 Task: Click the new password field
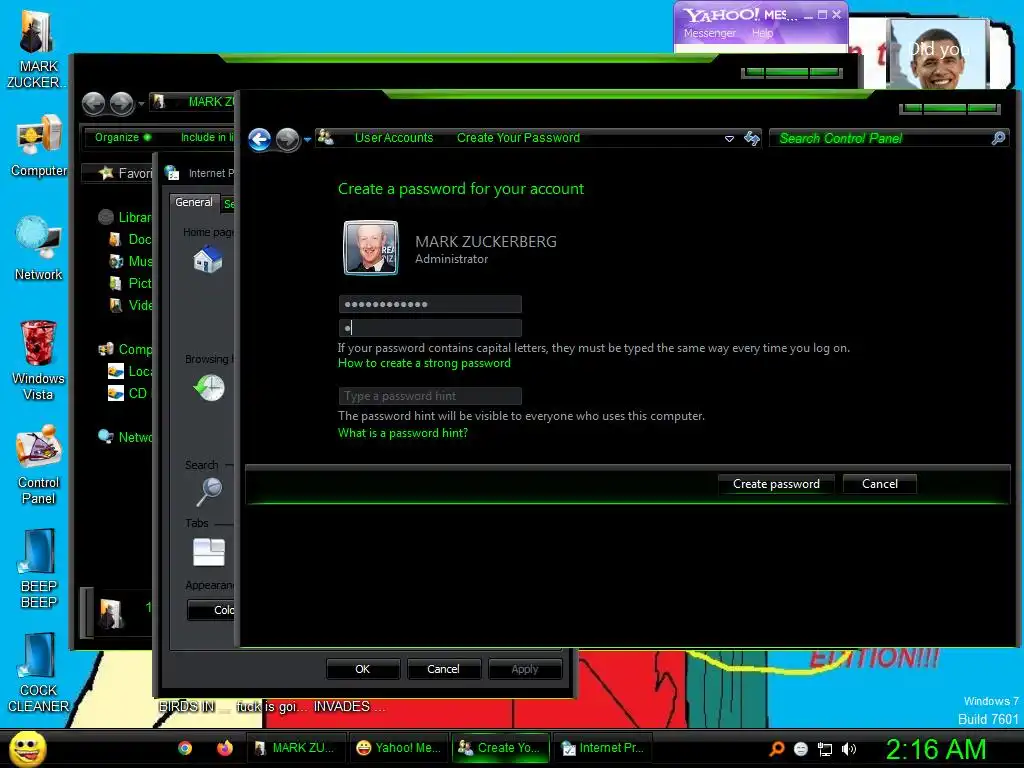[430, 304]
